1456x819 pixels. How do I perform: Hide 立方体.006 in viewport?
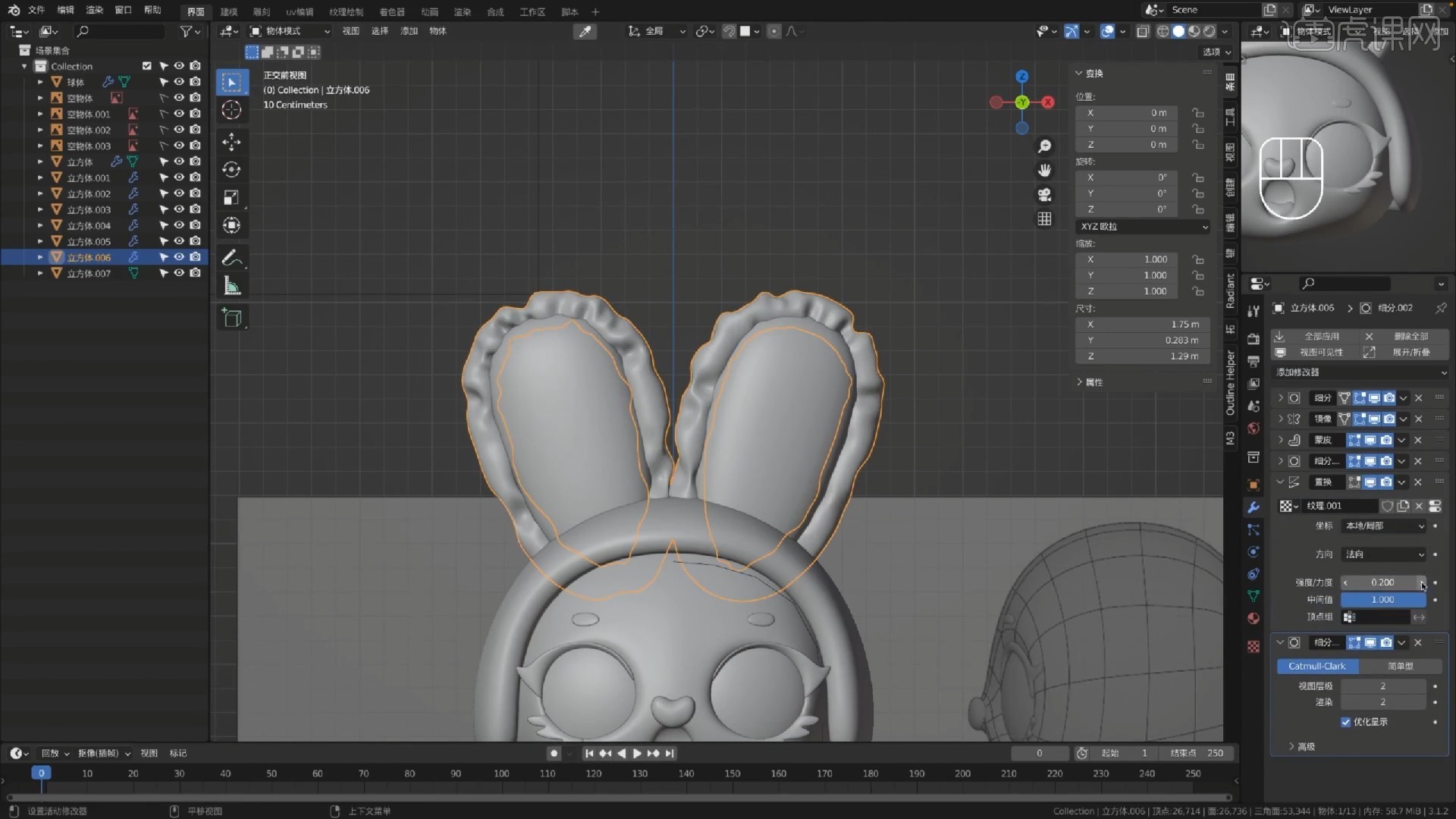point(179,257)
